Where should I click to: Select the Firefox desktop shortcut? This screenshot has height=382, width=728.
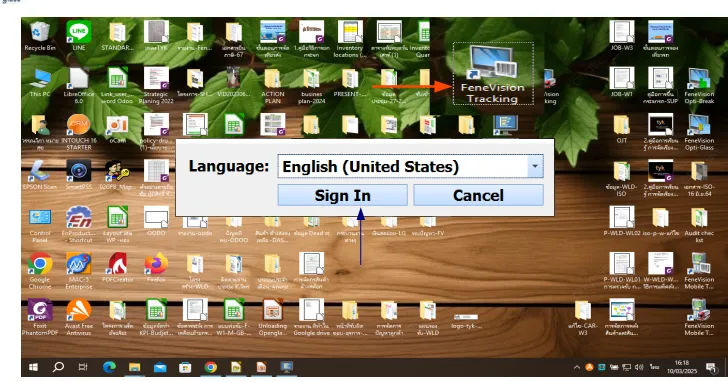(156, 268)
